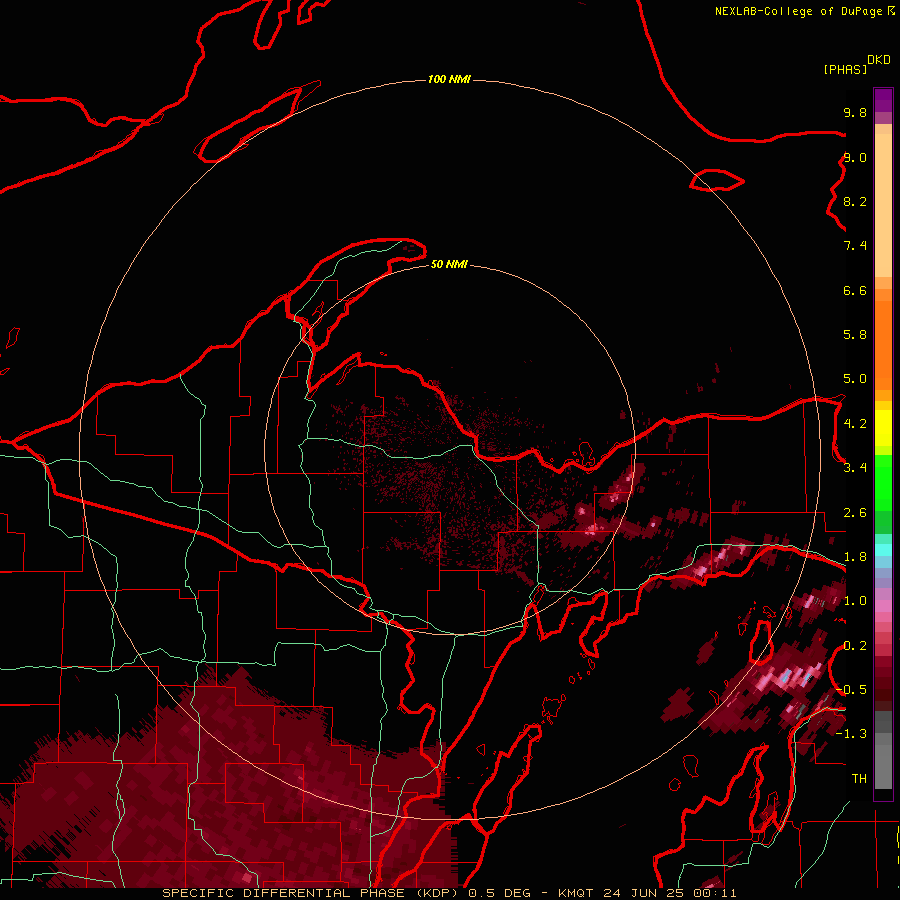Click the 7.4 legend value

855,246
